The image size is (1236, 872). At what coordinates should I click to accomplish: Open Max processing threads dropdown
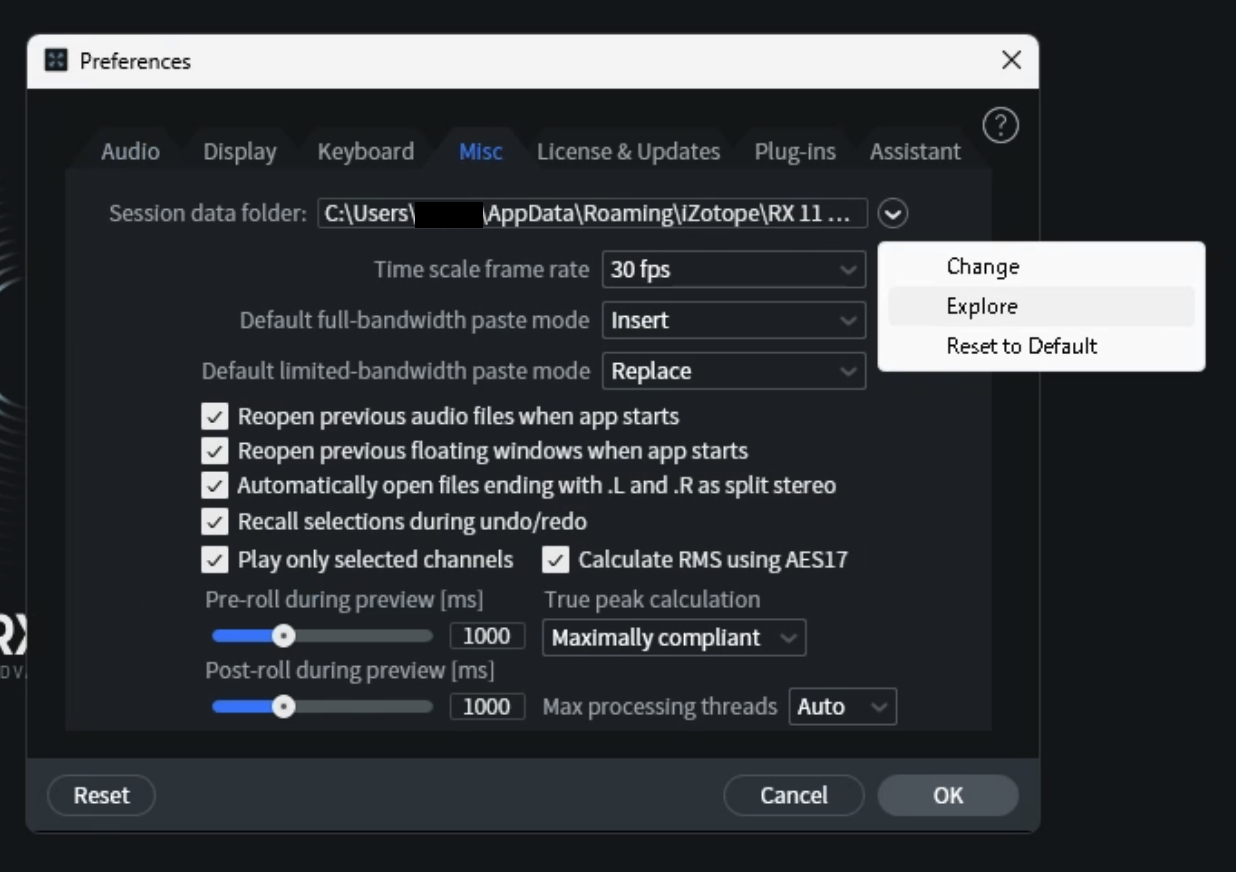tap(842, 707)
